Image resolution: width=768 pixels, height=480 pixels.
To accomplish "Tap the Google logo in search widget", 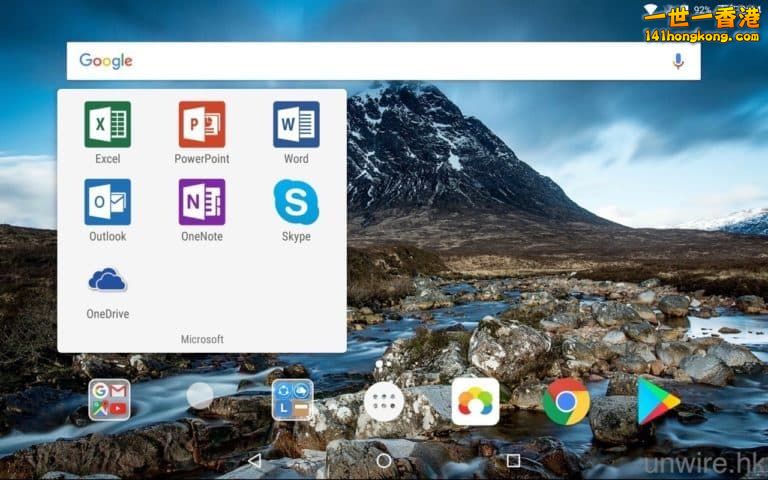I will [x=106, y=61].
